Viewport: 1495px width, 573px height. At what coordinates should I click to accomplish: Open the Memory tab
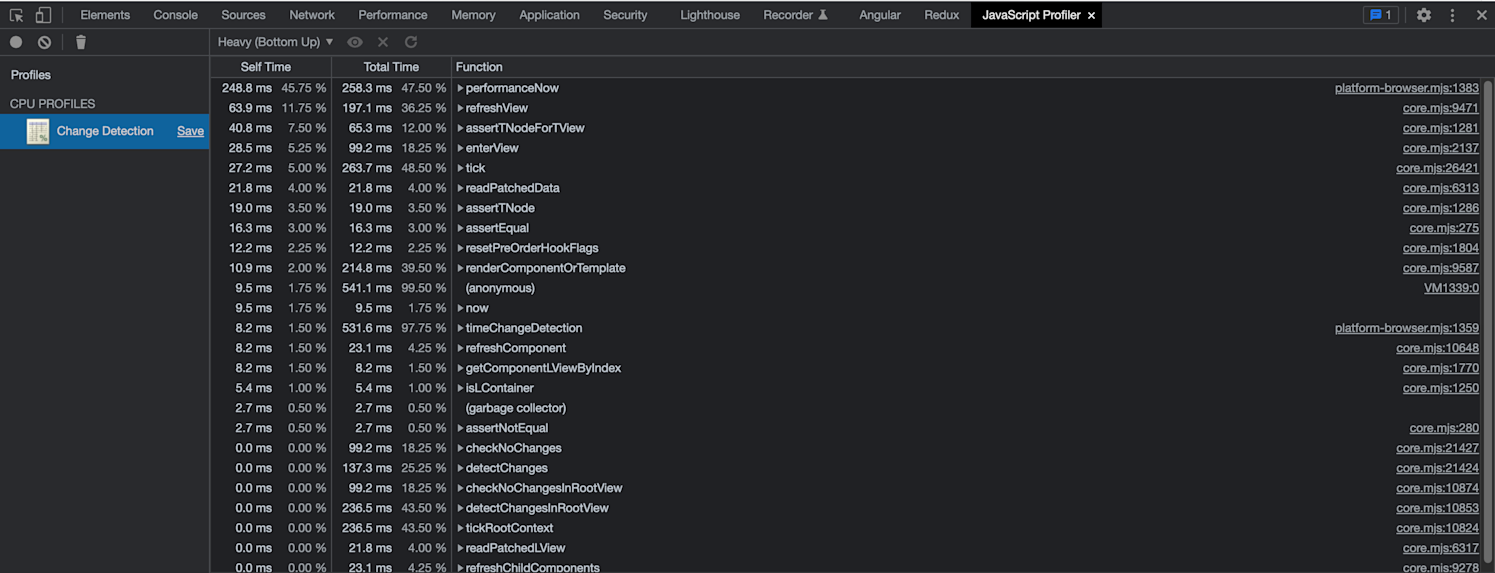(473, 15)
